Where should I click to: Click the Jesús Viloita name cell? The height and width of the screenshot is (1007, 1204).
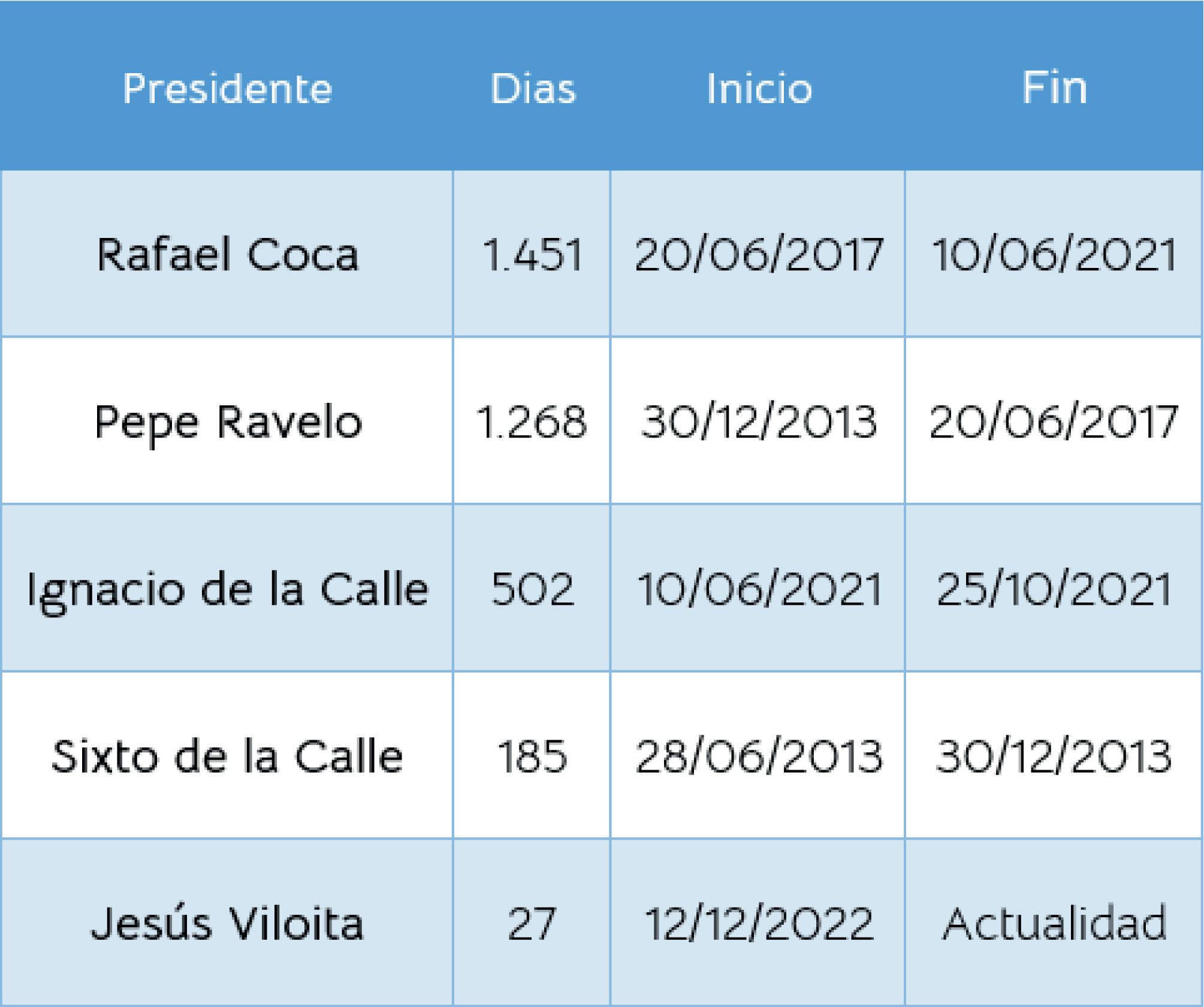227,922
